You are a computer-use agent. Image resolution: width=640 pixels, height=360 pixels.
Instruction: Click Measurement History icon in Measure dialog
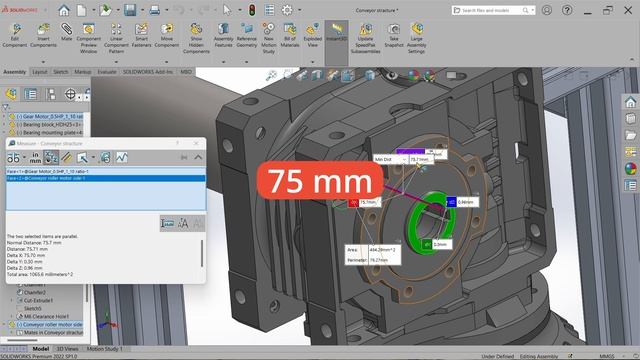tap(122, 157)
